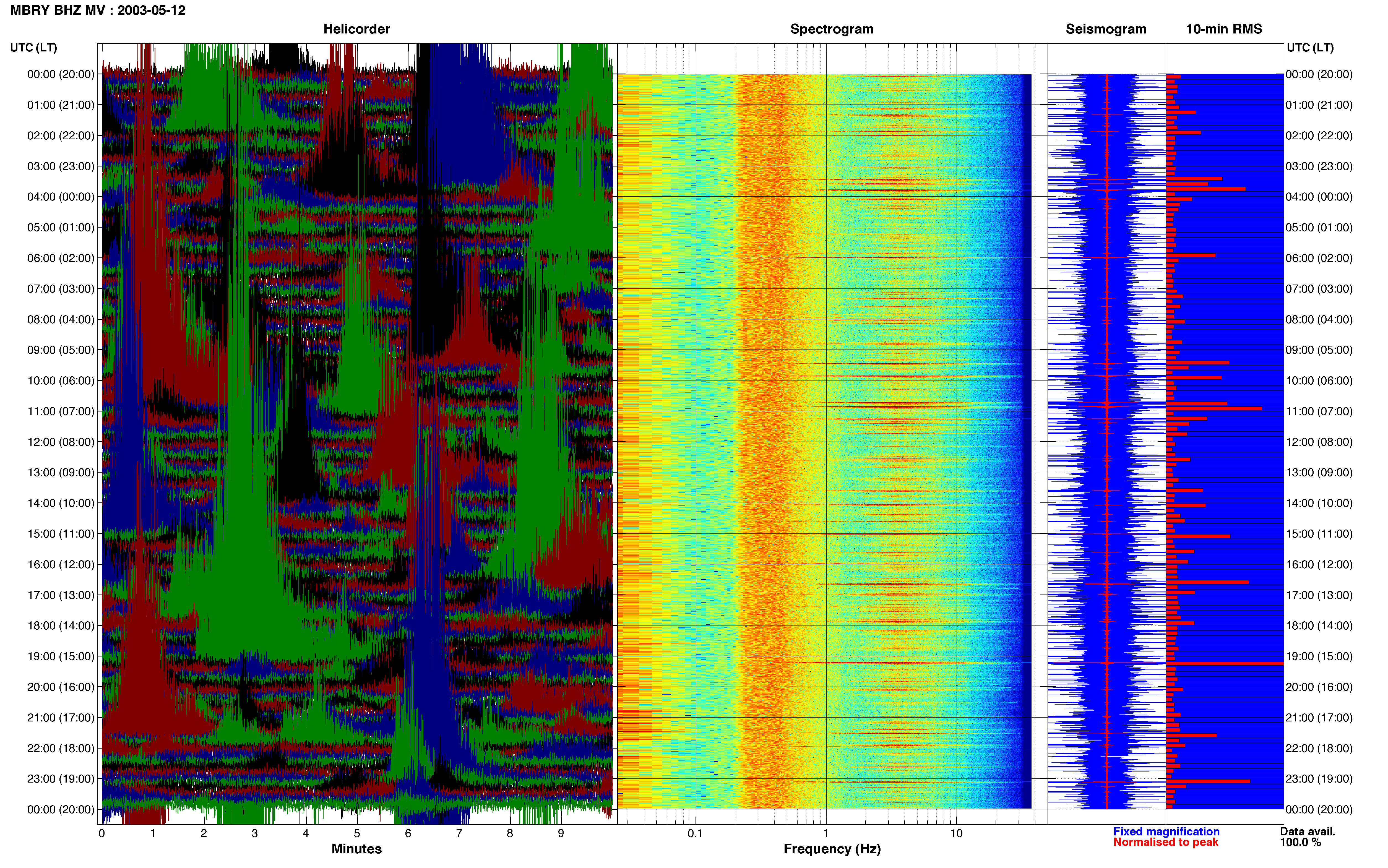Click the 'Data avail.' label

click(x=1308, y=832)
